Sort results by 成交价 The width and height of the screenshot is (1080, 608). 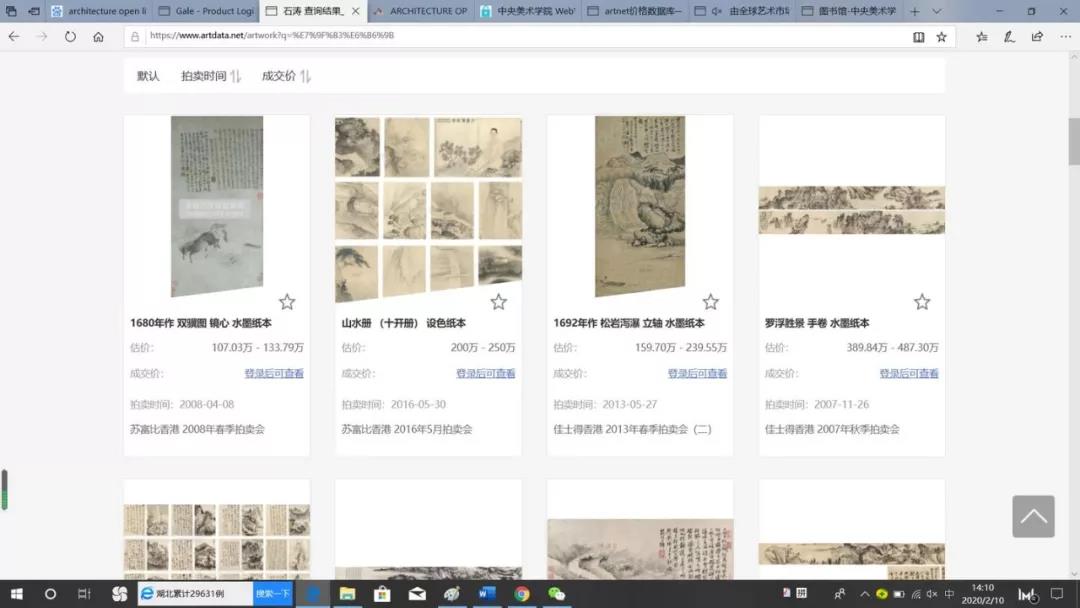(286, 76)
